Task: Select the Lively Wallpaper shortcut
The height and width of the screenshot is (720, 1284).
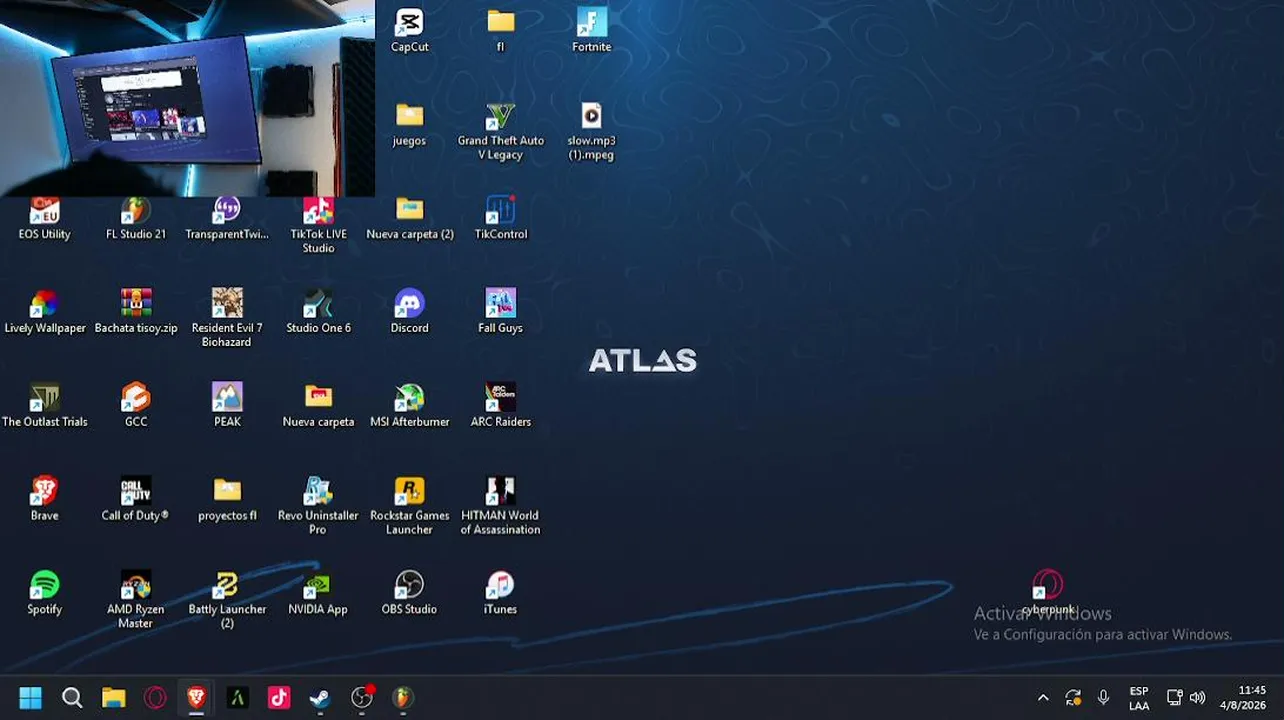Action: click(x=44, y=312)
